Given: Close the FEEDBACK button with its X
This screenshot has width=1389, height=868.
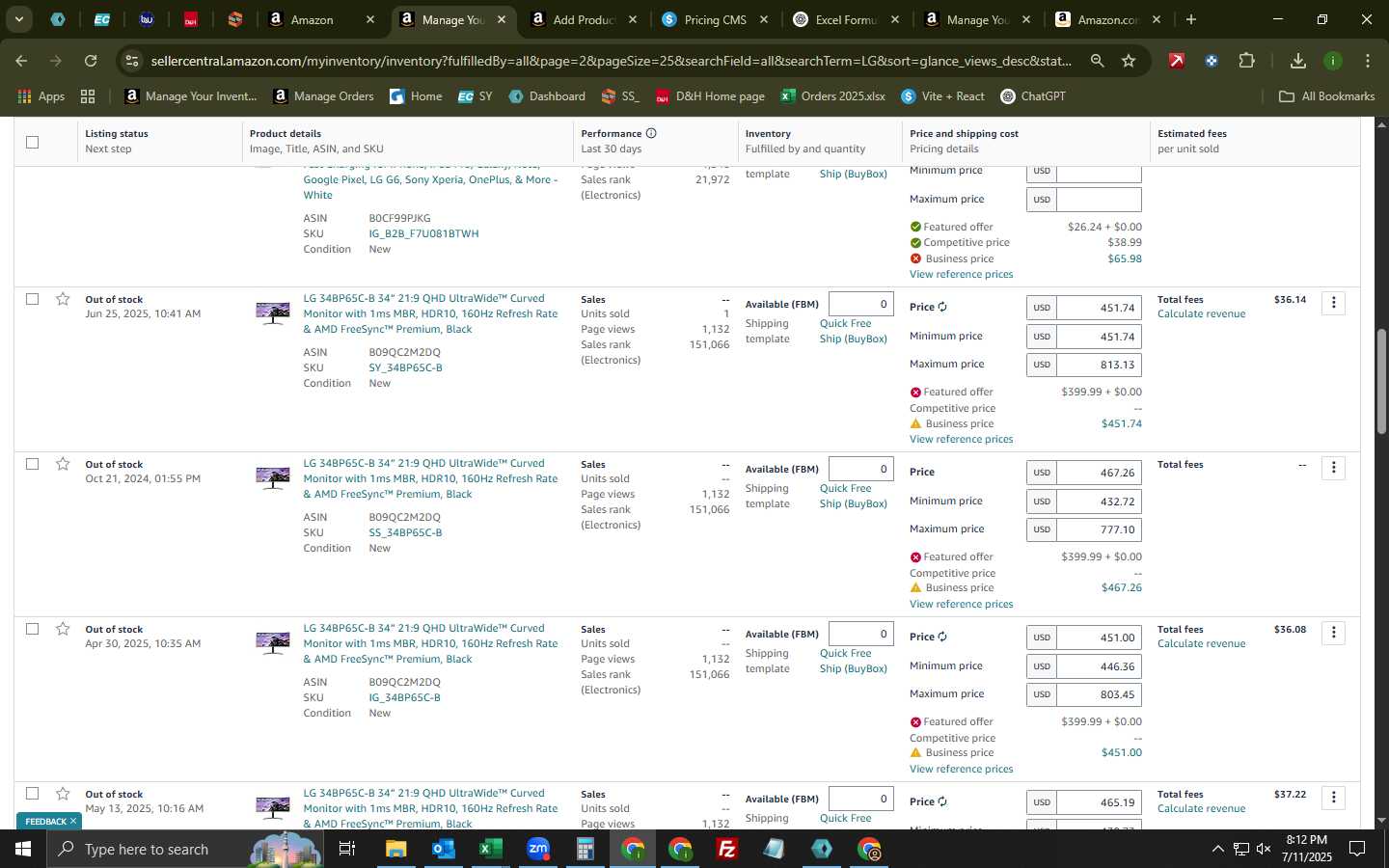Looking at the screenshot, I should click(72, 821).
